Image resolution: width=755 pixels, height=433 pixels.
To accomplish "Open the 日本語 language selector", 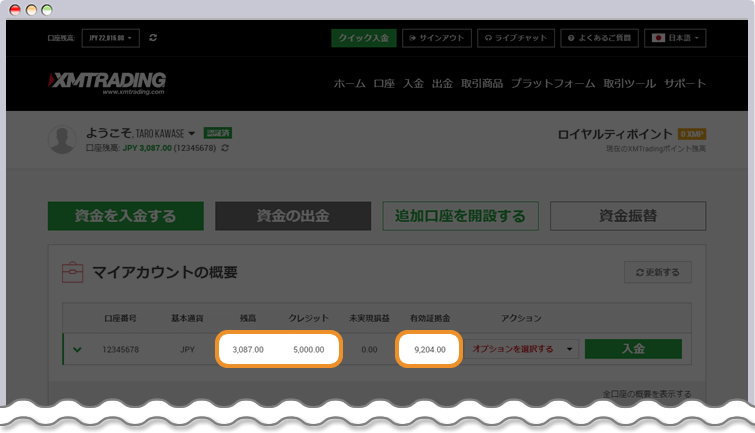I will (x=675, y=38).
